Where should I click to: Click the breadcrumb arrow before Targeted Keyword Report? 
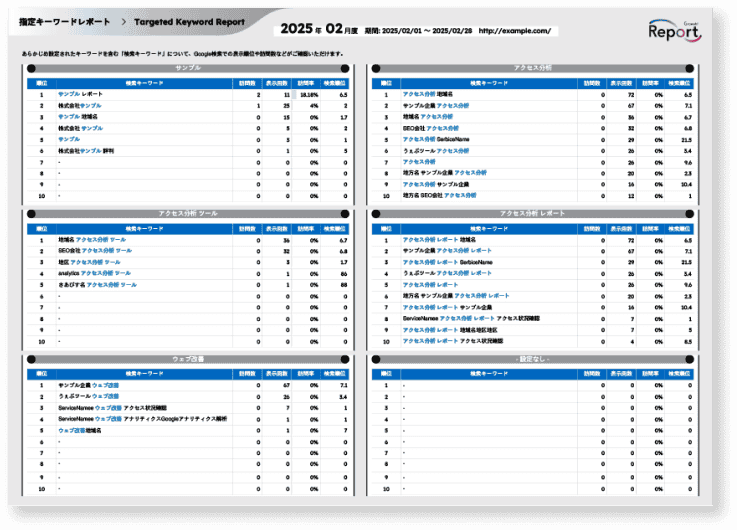click(x=122, y=21)
